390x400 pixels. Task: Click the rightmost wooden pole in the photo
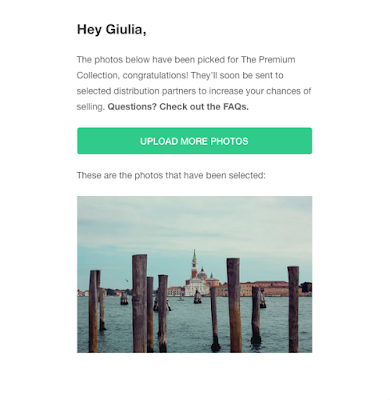click(293, 309)
